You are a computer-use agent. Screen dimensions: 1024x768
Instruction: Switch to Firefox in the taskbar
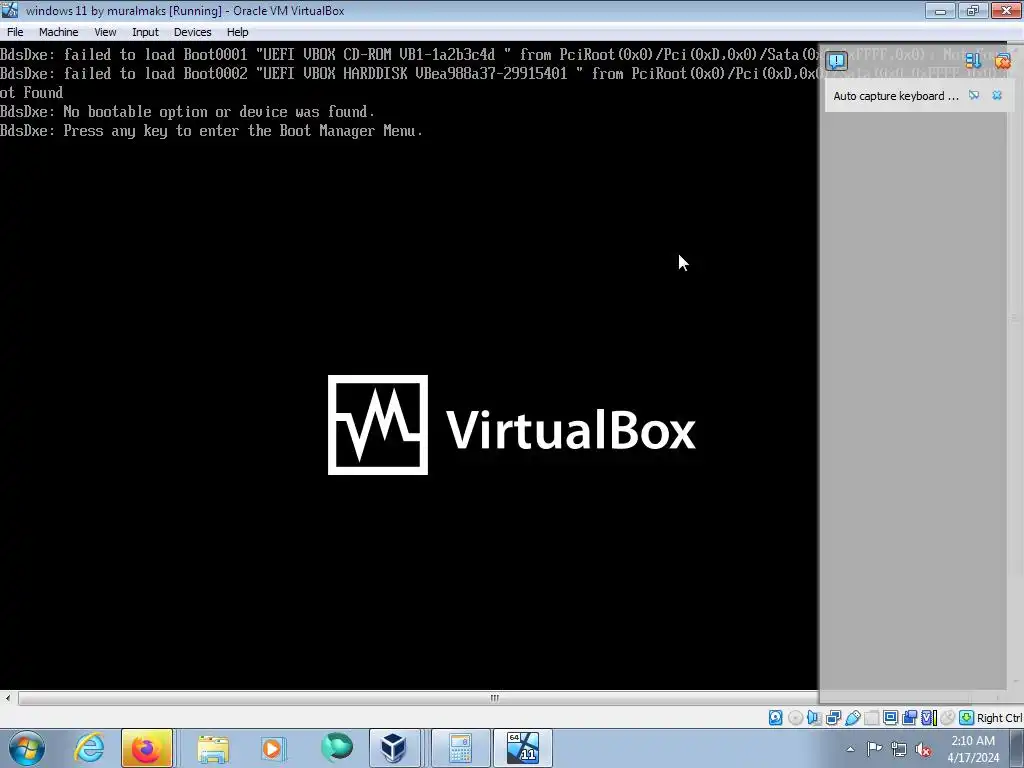pos(146,748)
